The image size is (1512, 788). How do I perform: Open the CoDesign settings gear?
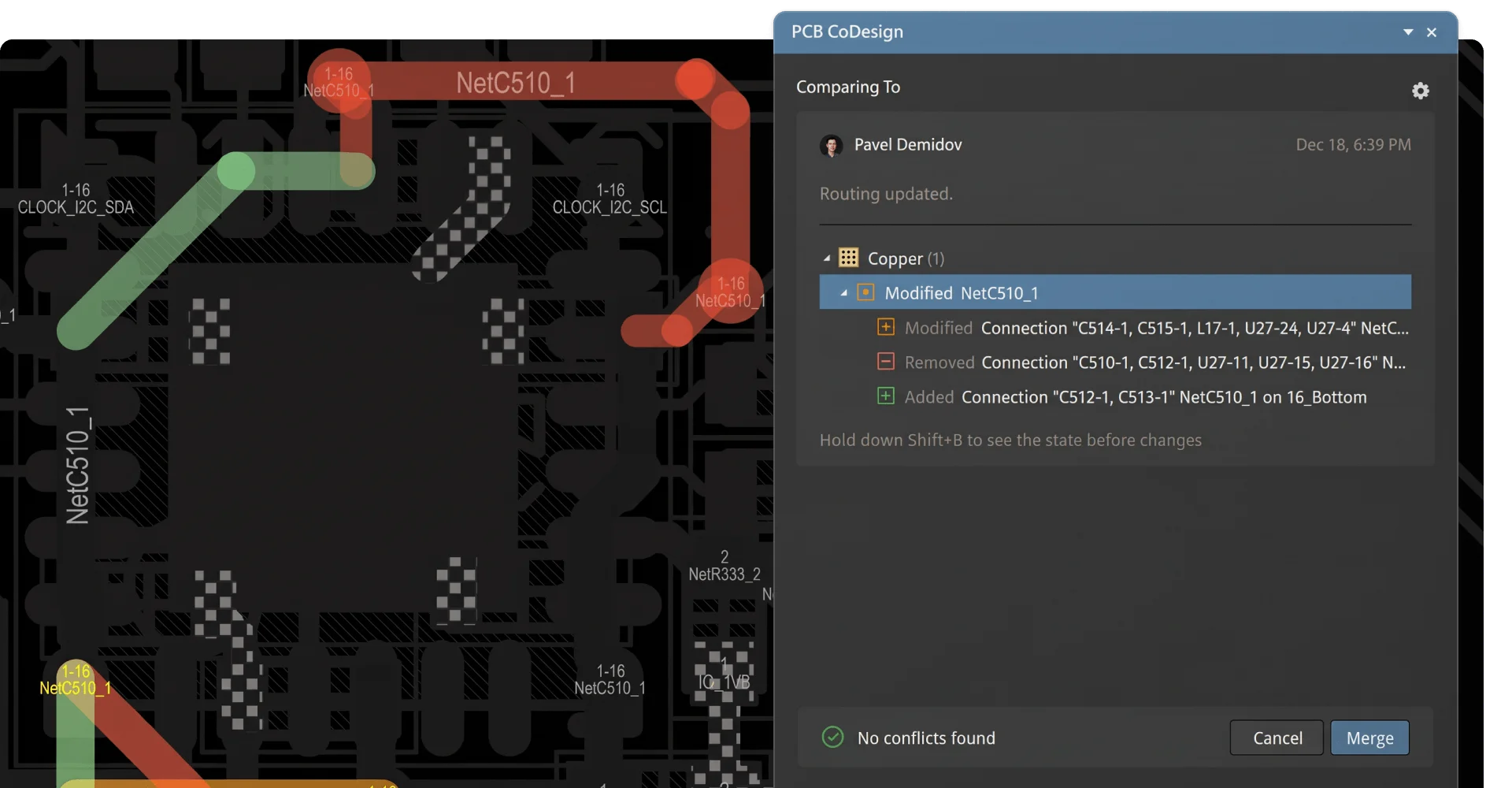[1420, 91]
